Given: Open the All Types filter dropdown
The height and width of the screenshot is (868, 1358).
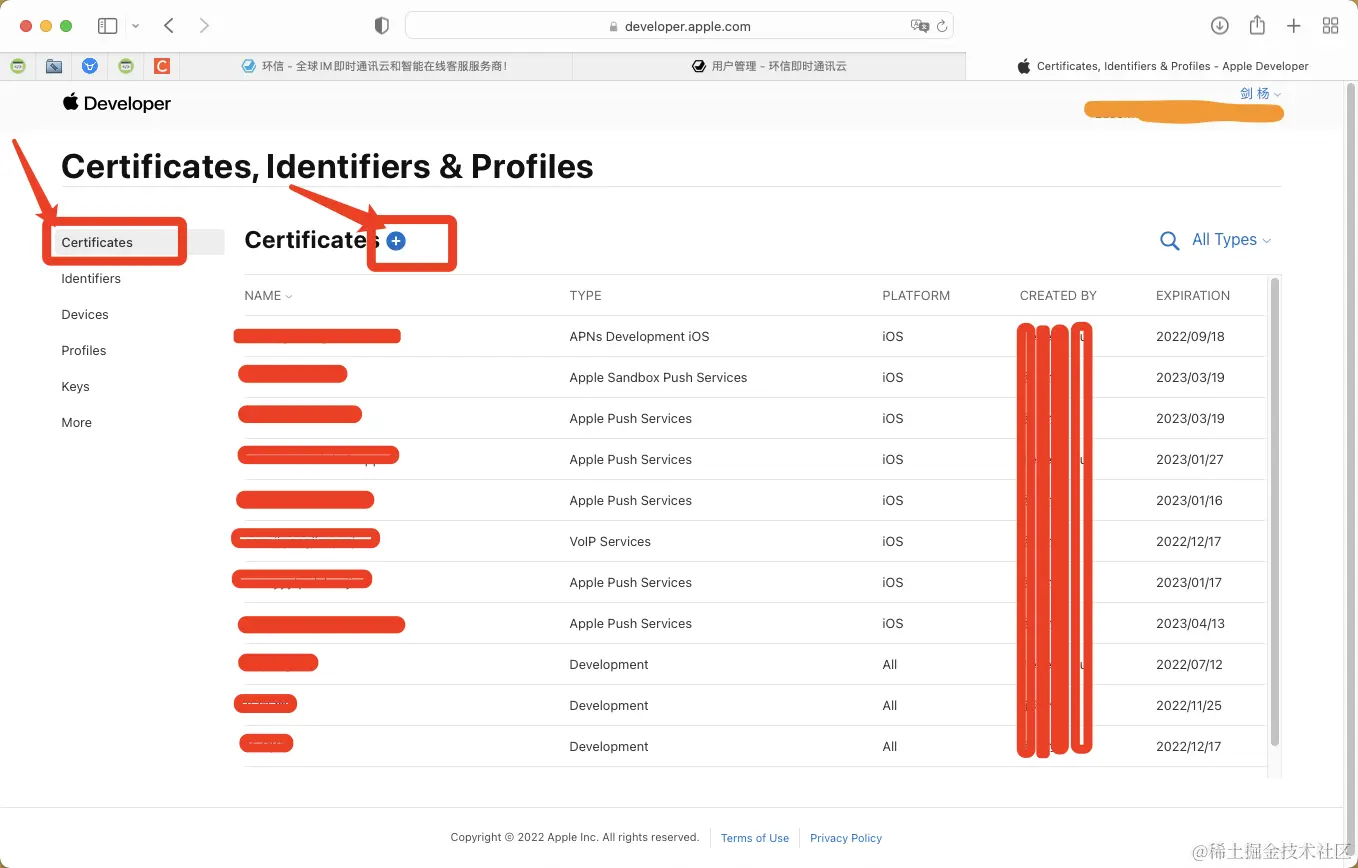Looking at the screenshot, I should pyautogui.click(x=1232, y=240).
